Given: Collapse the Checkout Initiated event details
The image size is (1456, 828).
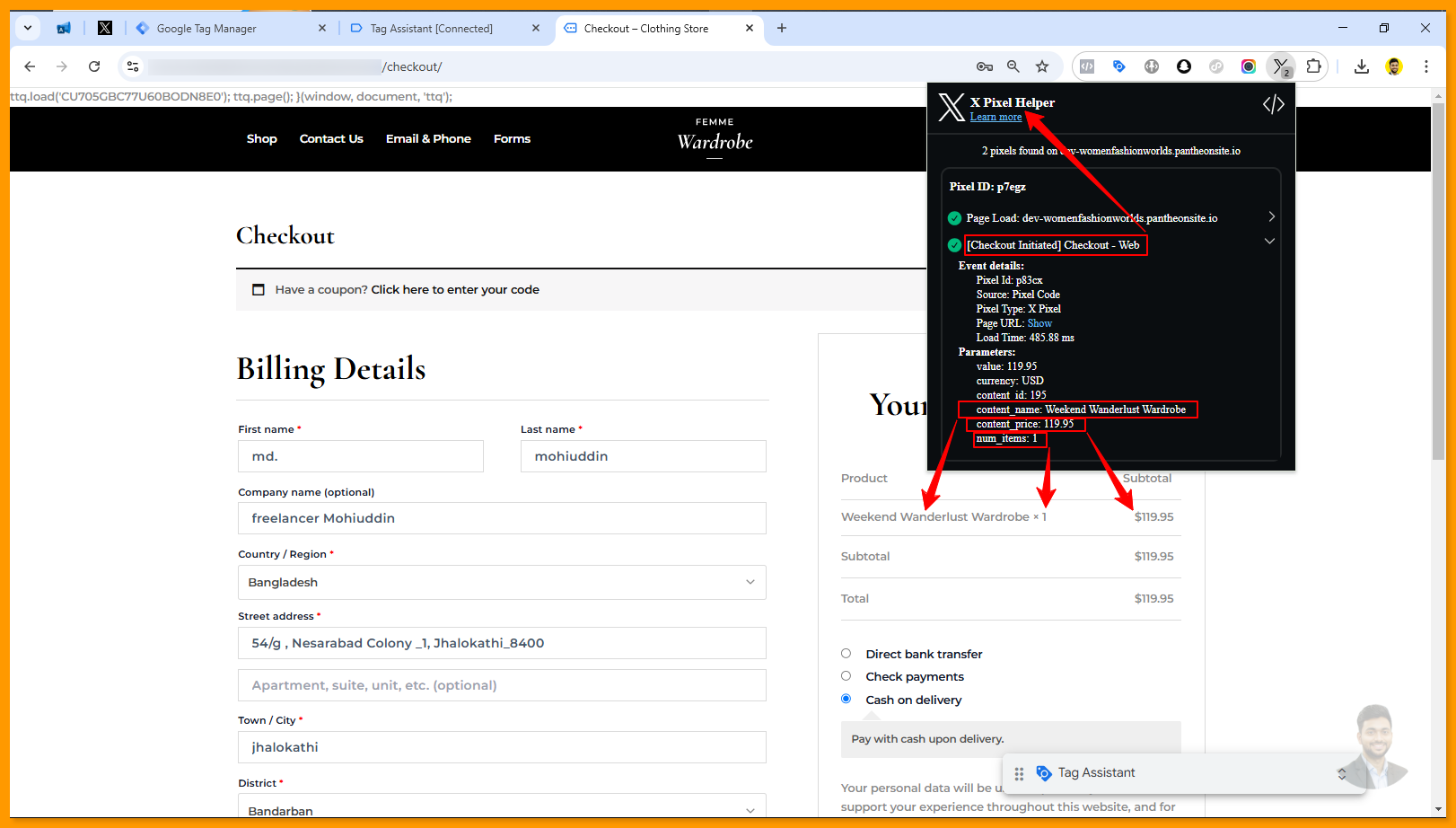Looking at the screenshot, I should [x=1269, y=242].
